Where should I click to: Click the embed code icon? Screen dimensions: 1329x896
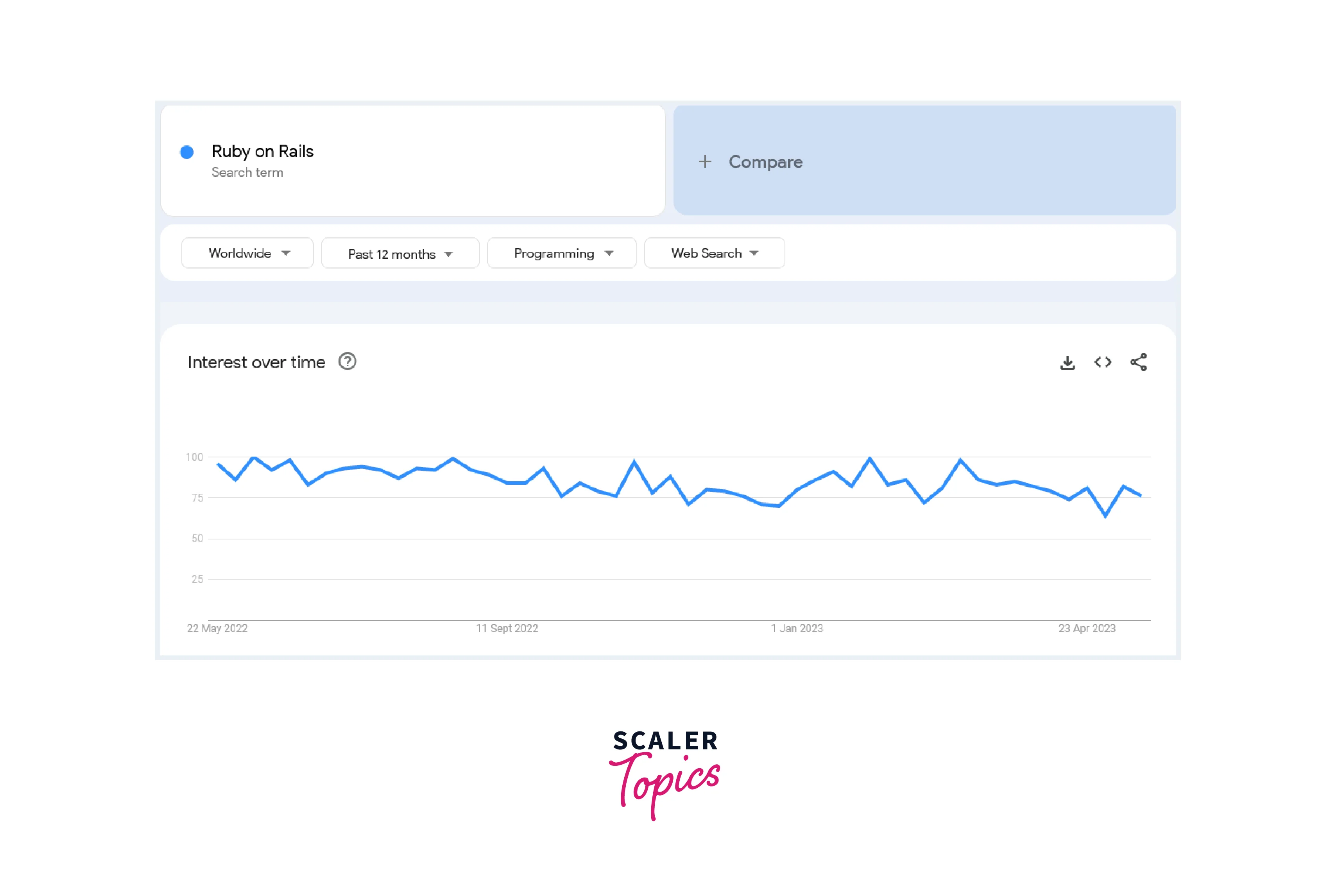coord(1103,362)
